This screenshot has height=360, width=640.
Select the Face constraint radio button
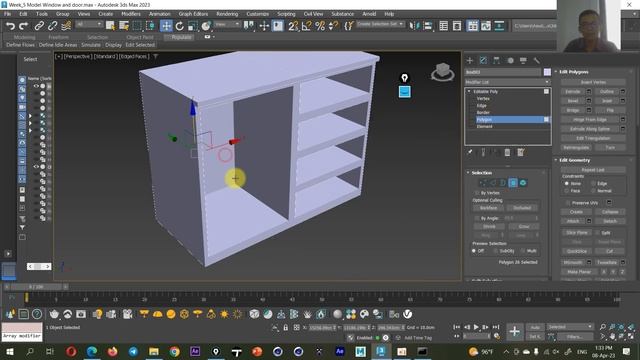[567, 191]
